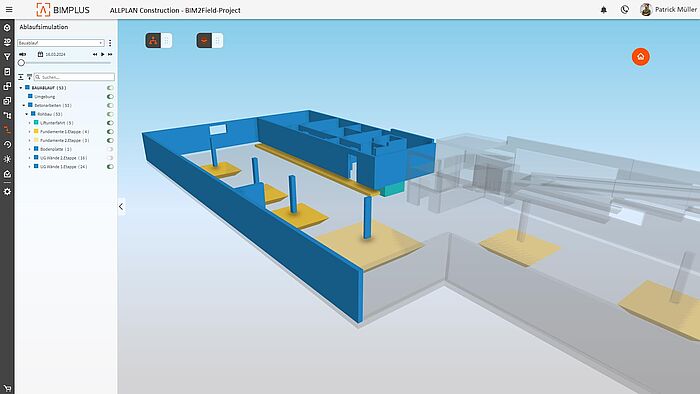Click the simulation timeline slider handle
Image resolution: width=700 pixels, height=394 pixels.
click(21, 63)
